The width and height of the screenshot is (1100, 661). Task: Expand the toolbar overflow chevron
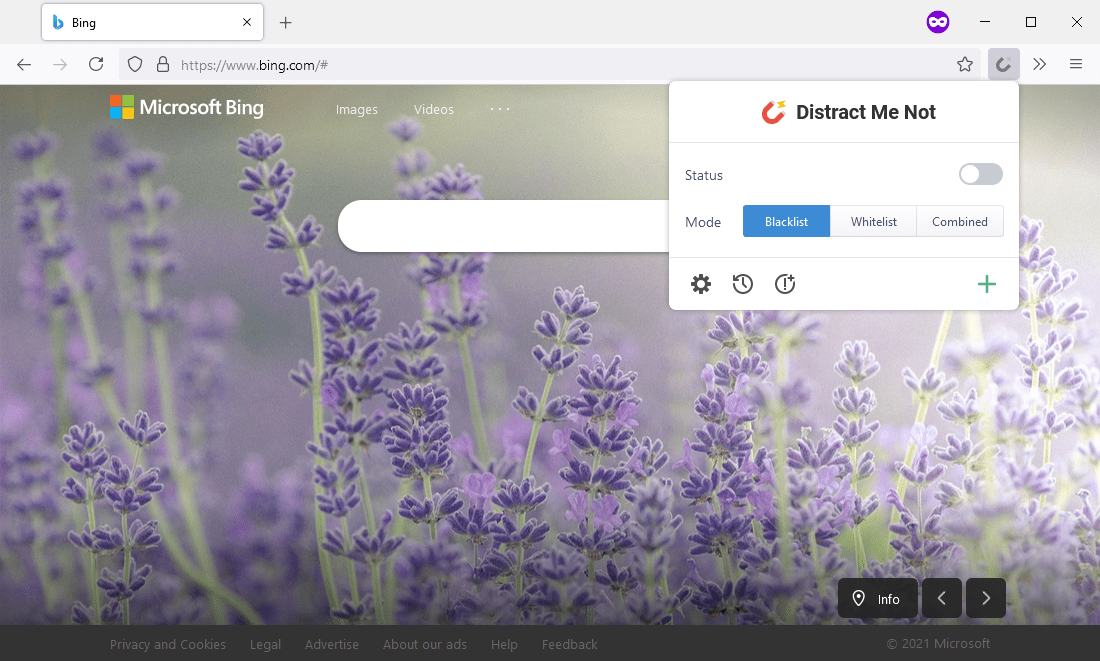tap(1039, 64)
